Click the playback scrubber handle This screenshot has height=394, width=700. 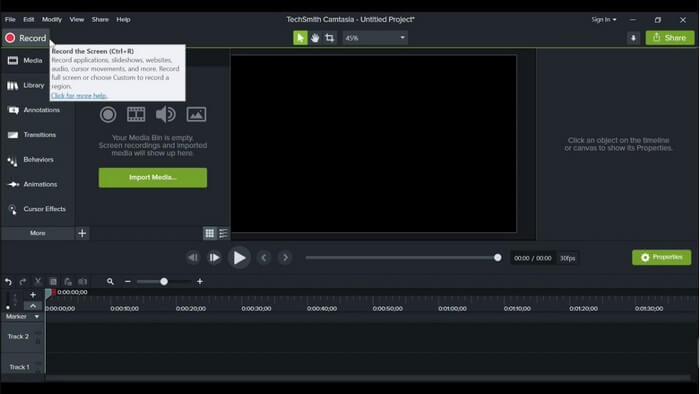[497, 257]
